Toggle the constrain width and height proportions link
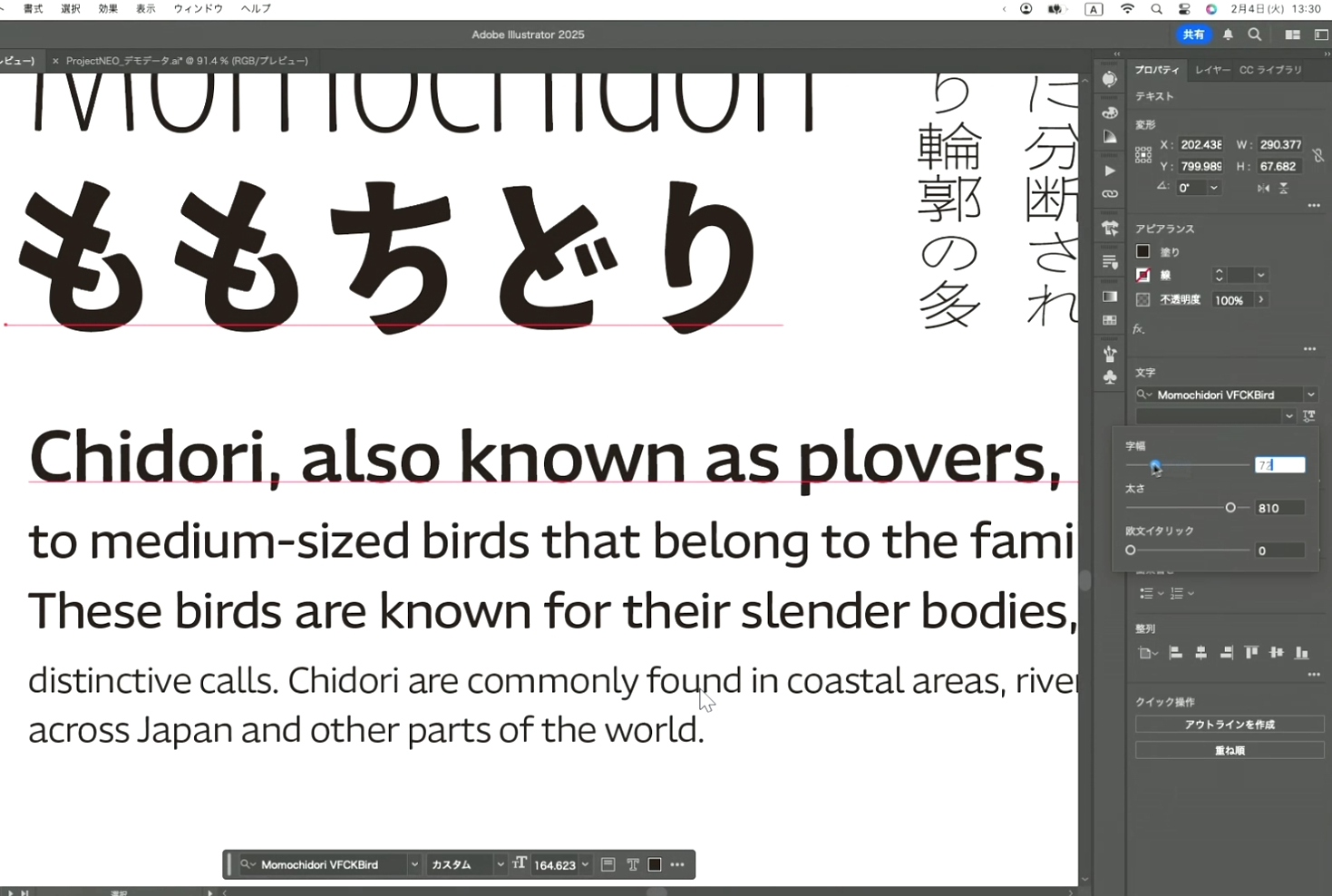The height and width of the screenshot is (896, 1332). (1318, 155)
